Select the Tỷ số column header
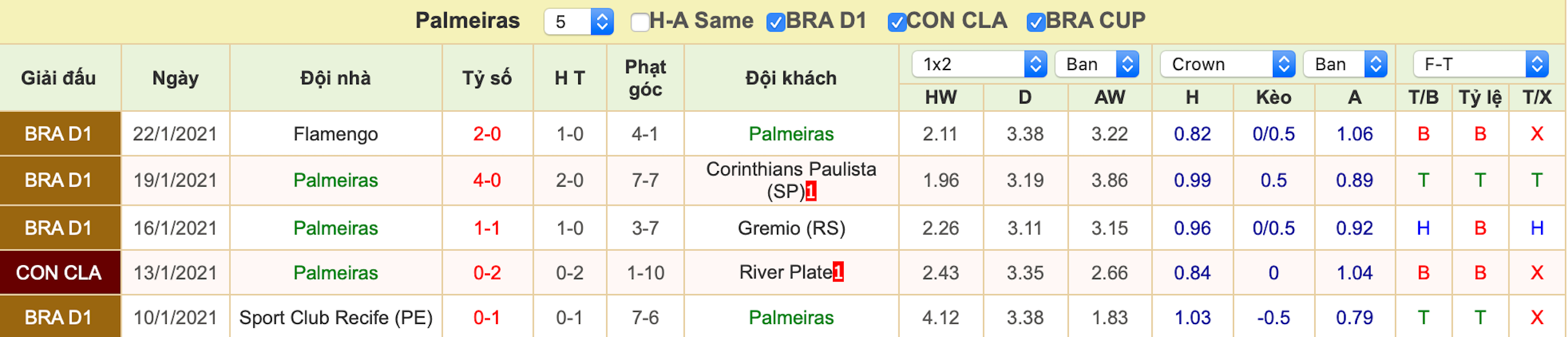The image size is (1568, 337). click(x=487, y=78)
